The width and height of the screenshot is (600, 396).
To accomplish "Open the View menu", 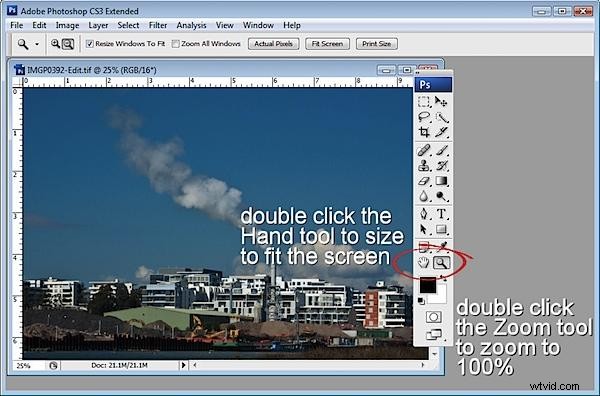I will pos(225,25).
